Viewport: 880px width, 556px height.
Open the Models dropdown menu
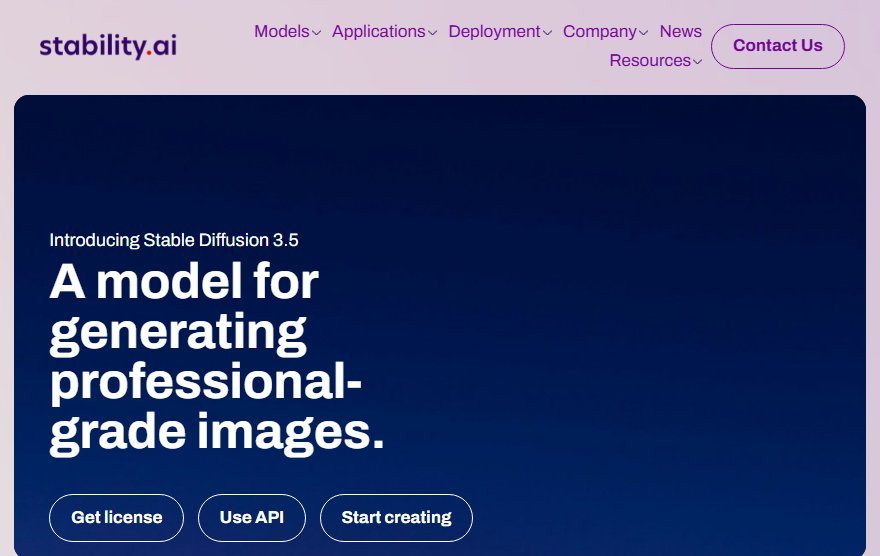click(287, 31)
